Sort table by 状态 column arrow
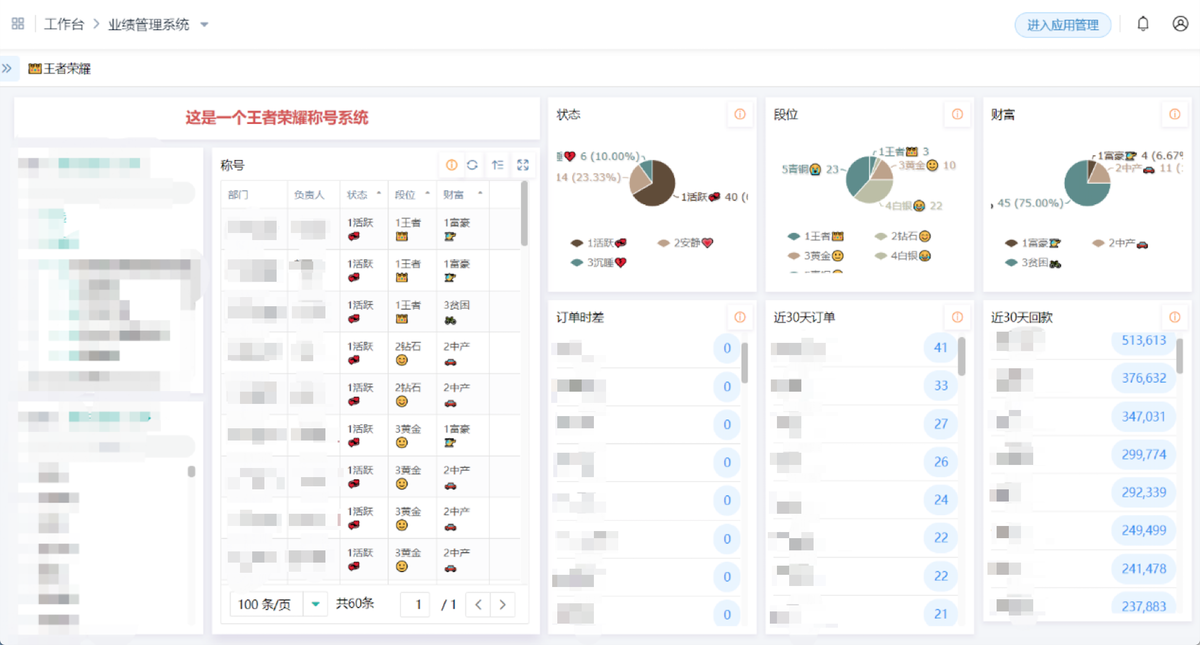Image resolution: width=1200 pixels, height=645 pixels. click(x=378, y=194)
